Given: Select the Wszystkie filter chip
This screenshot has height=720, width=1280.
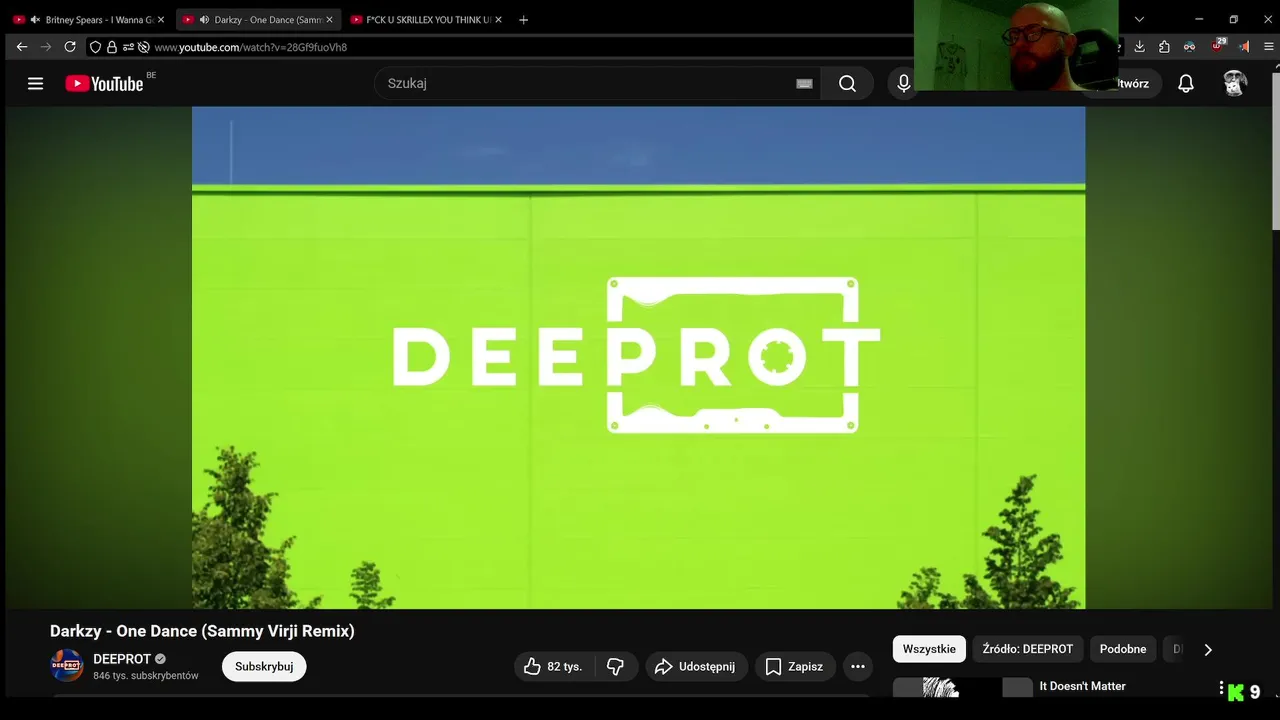Looking at the screenshot, I should (929, 649).
